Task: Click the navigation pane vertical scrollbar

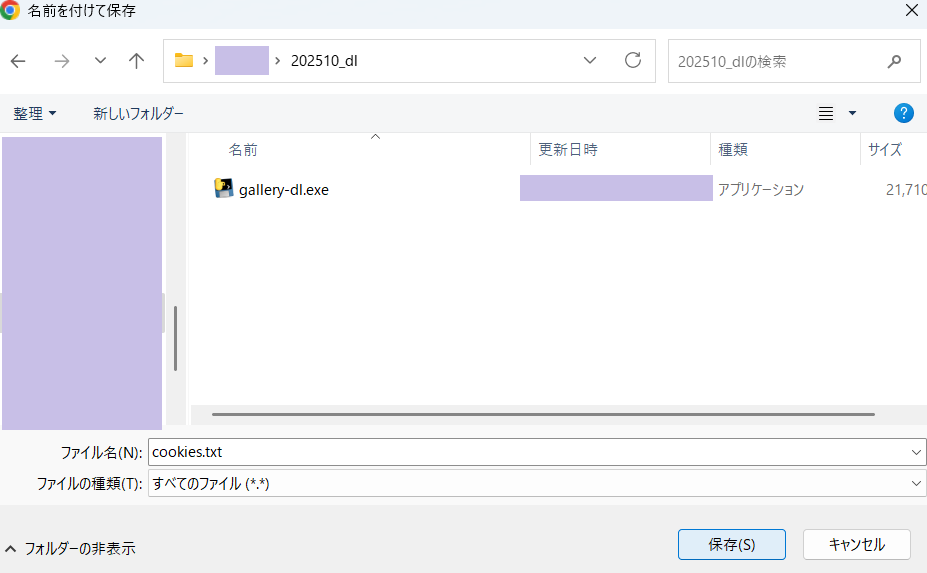Action: coord(176,338)
